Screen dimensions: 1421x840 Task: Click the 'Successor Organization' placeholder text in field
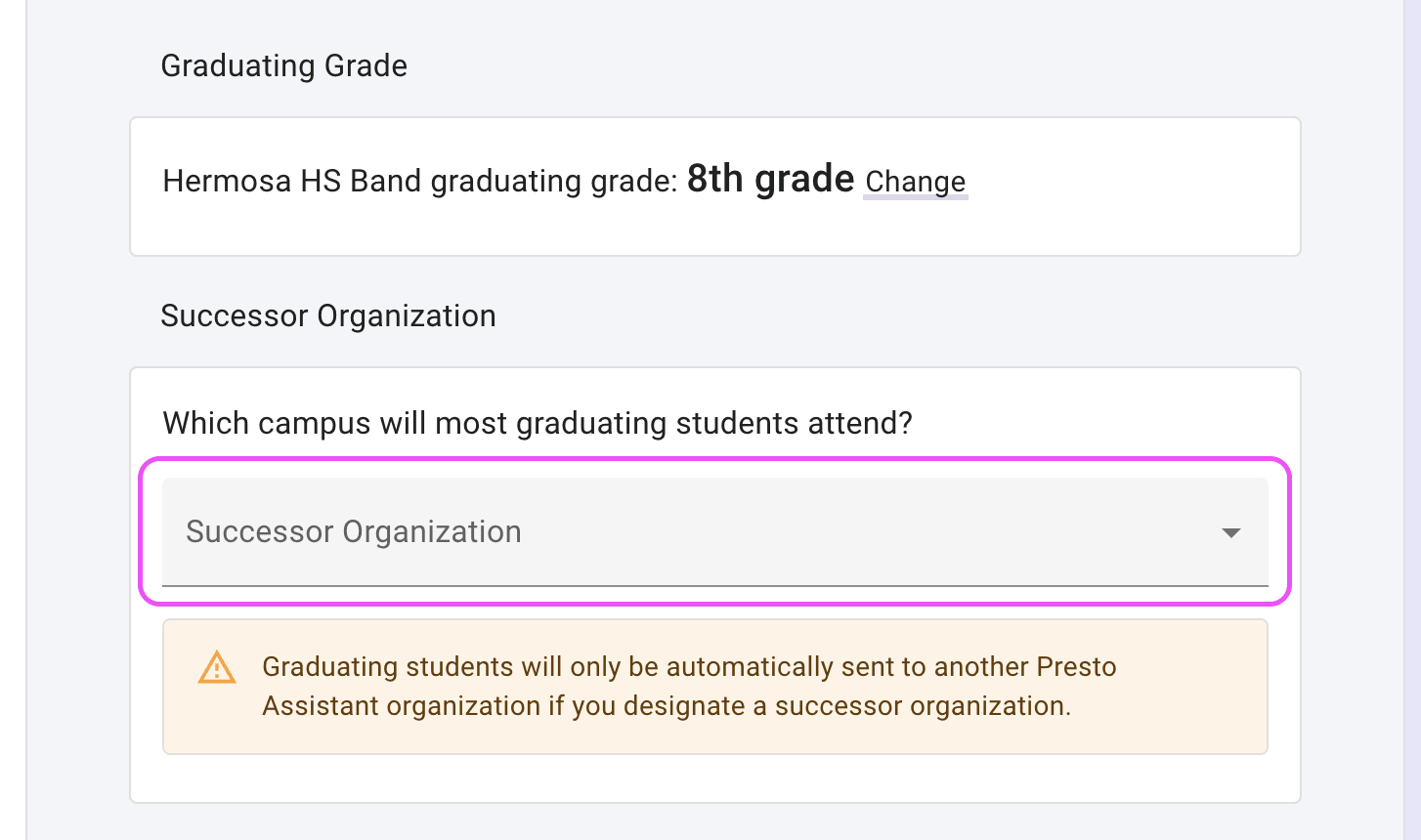pyautogui.click(x=353, y=531)
